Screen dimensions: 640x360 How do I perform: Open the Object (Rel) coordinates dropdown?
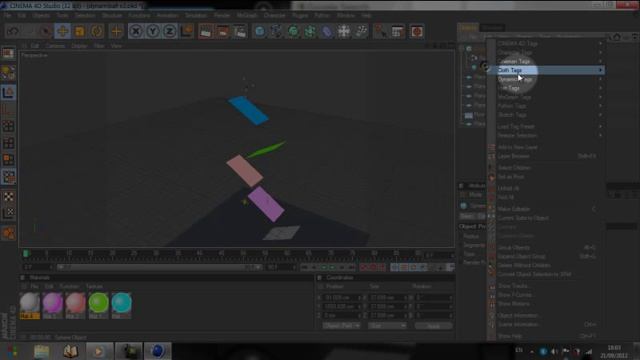pyautogui.click(x=342, y=326)
